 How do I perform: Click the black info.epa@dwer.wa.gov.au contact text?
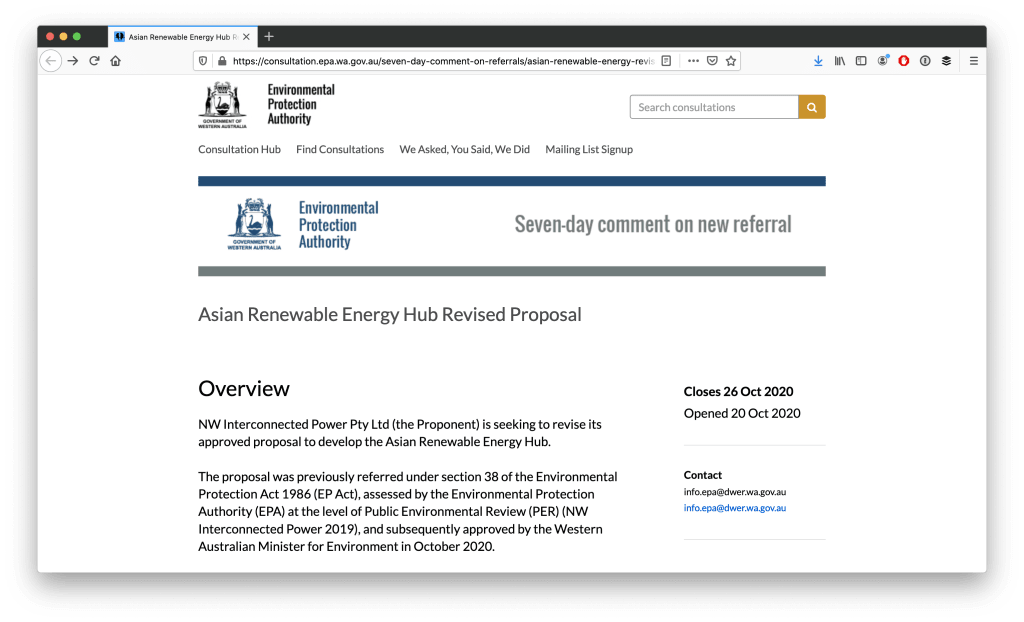point(735,492)
